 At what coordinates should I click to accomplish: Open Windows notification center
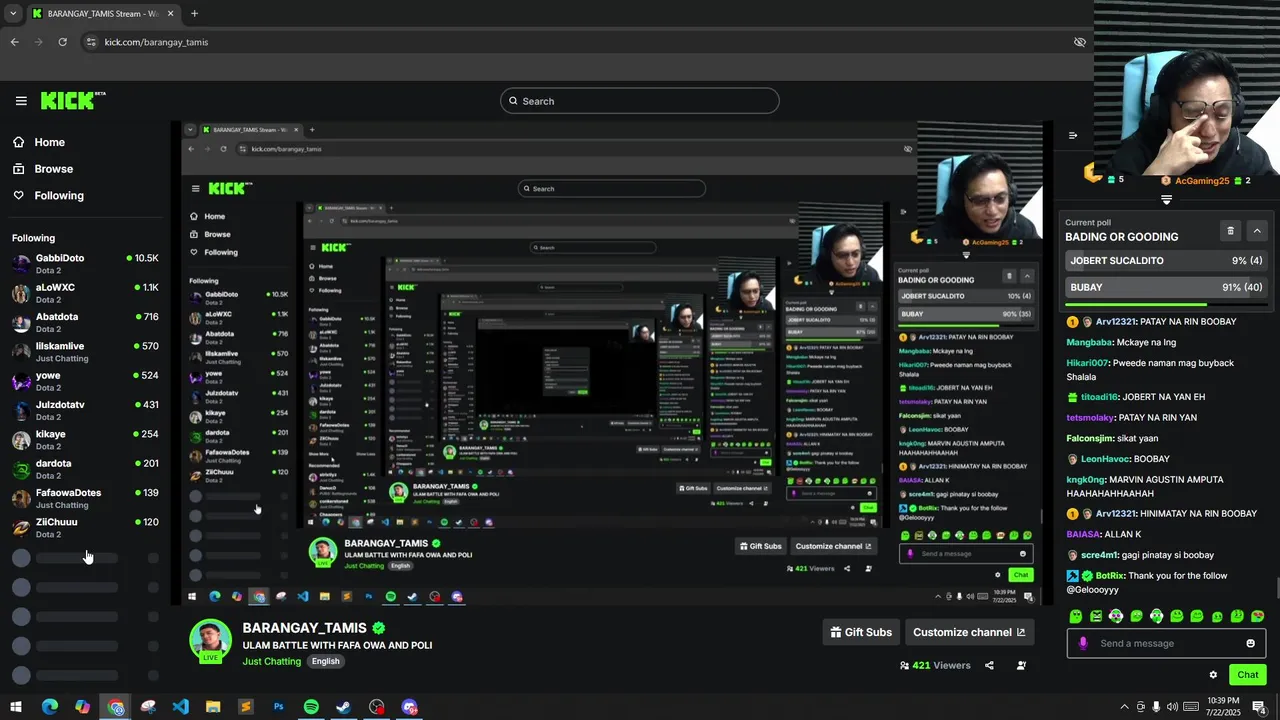point(1259,707)
